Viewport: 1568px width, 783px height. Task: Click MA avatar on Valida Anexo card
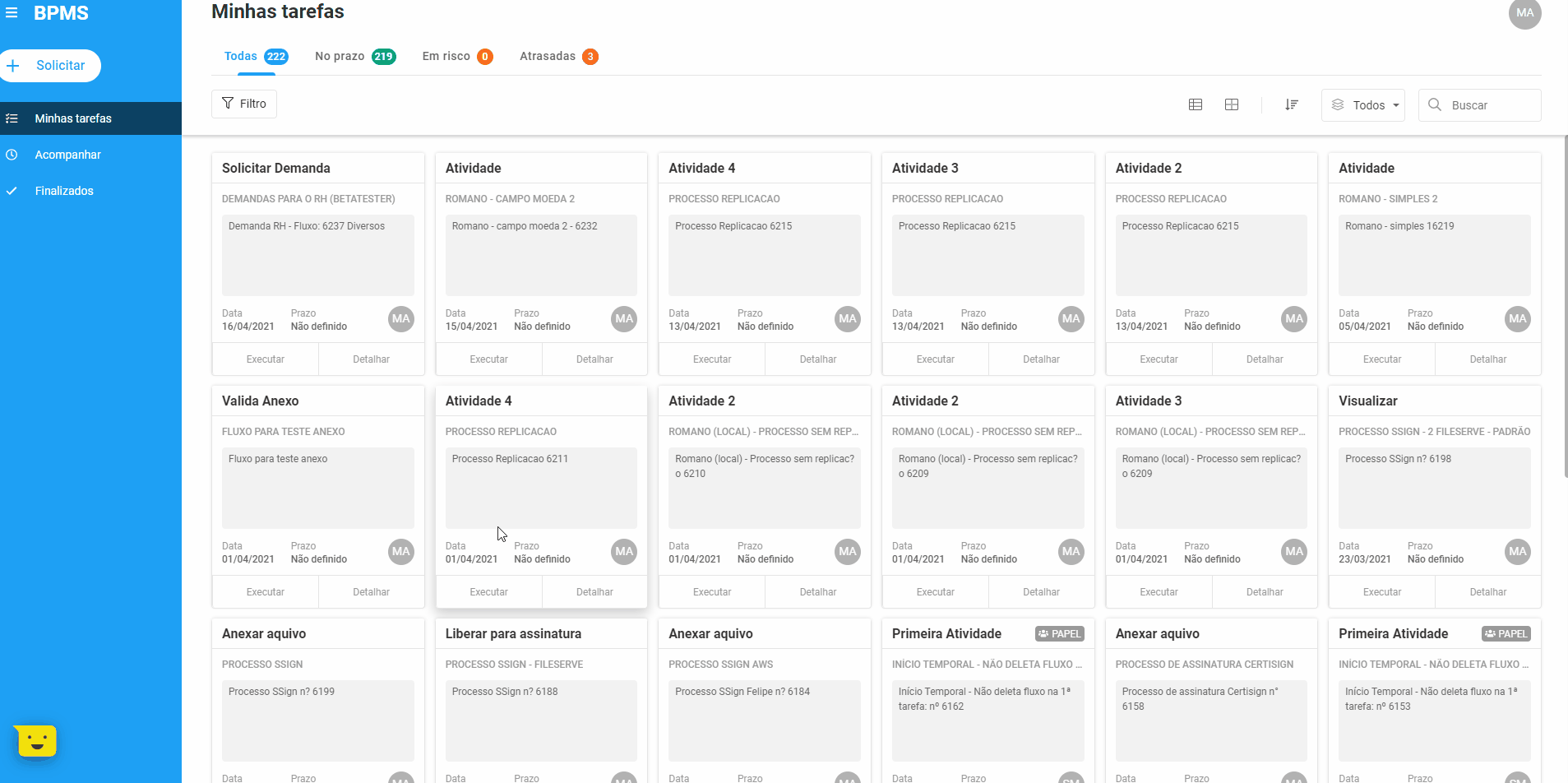click(401, 552)
